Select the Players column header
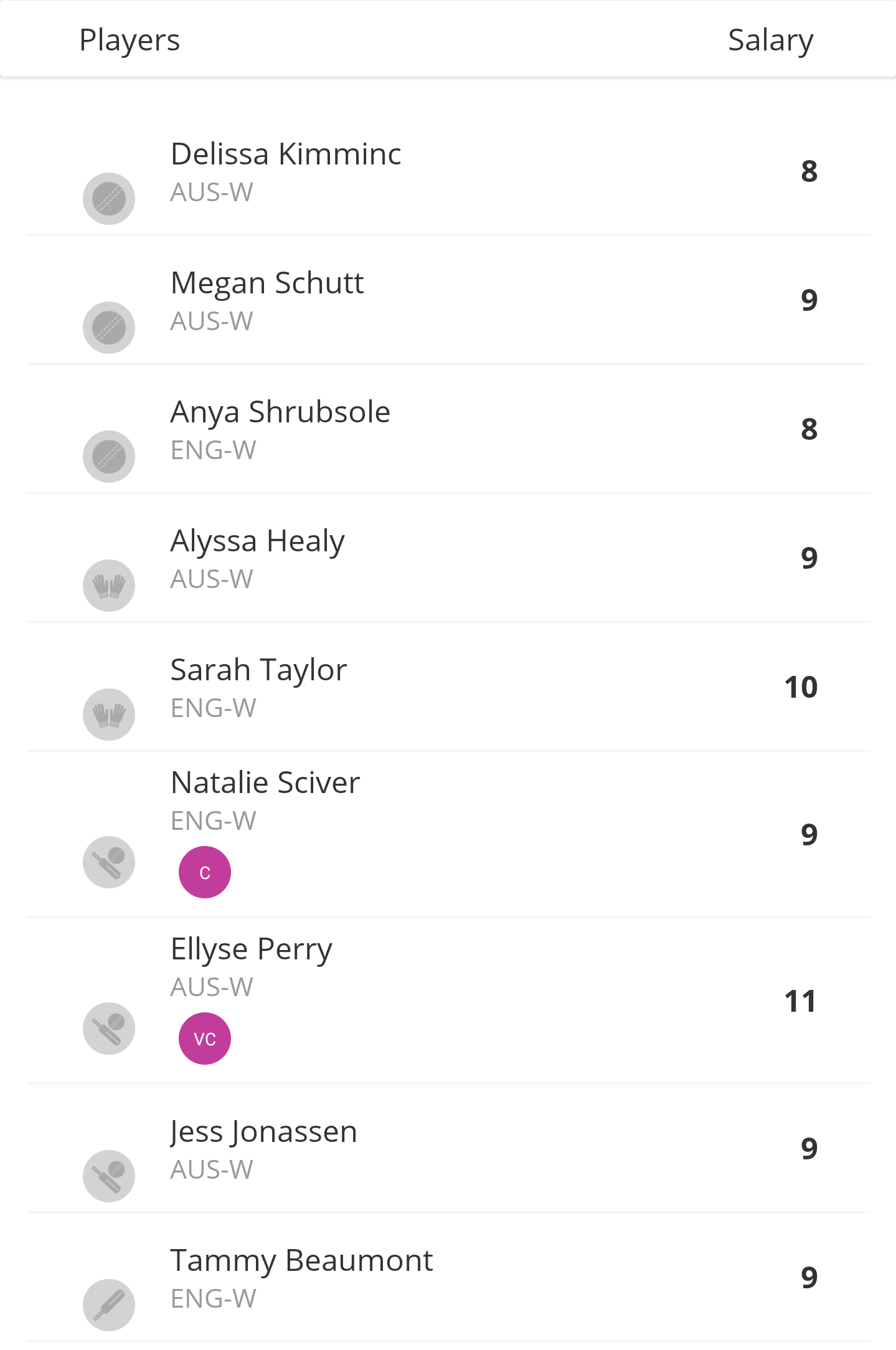 130,40
